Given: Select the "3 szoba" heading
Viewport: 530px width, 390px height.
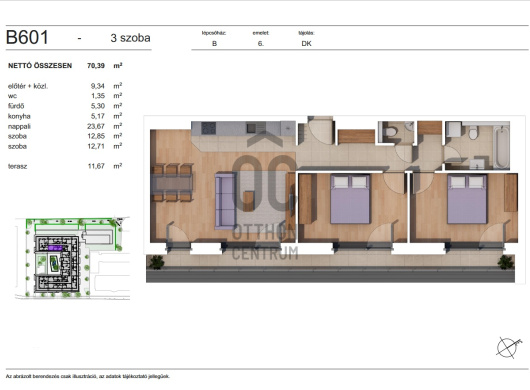Looking at the screenshot, I should pyautogui.click(x=130, y=38).
